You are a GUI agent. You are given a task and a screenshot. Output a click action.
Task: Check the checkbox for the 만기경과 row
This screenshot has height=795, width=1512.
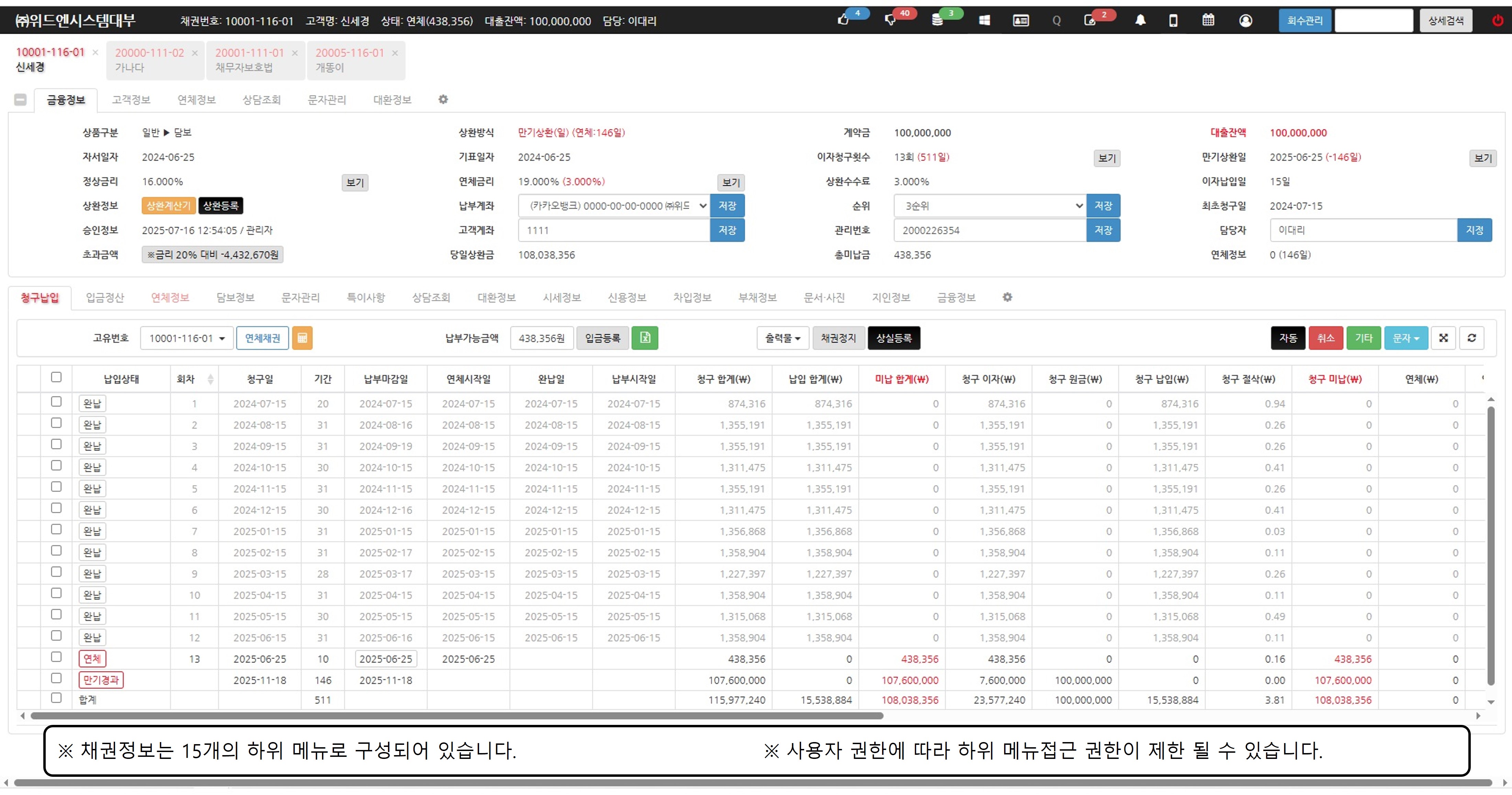tap(56, 678)
